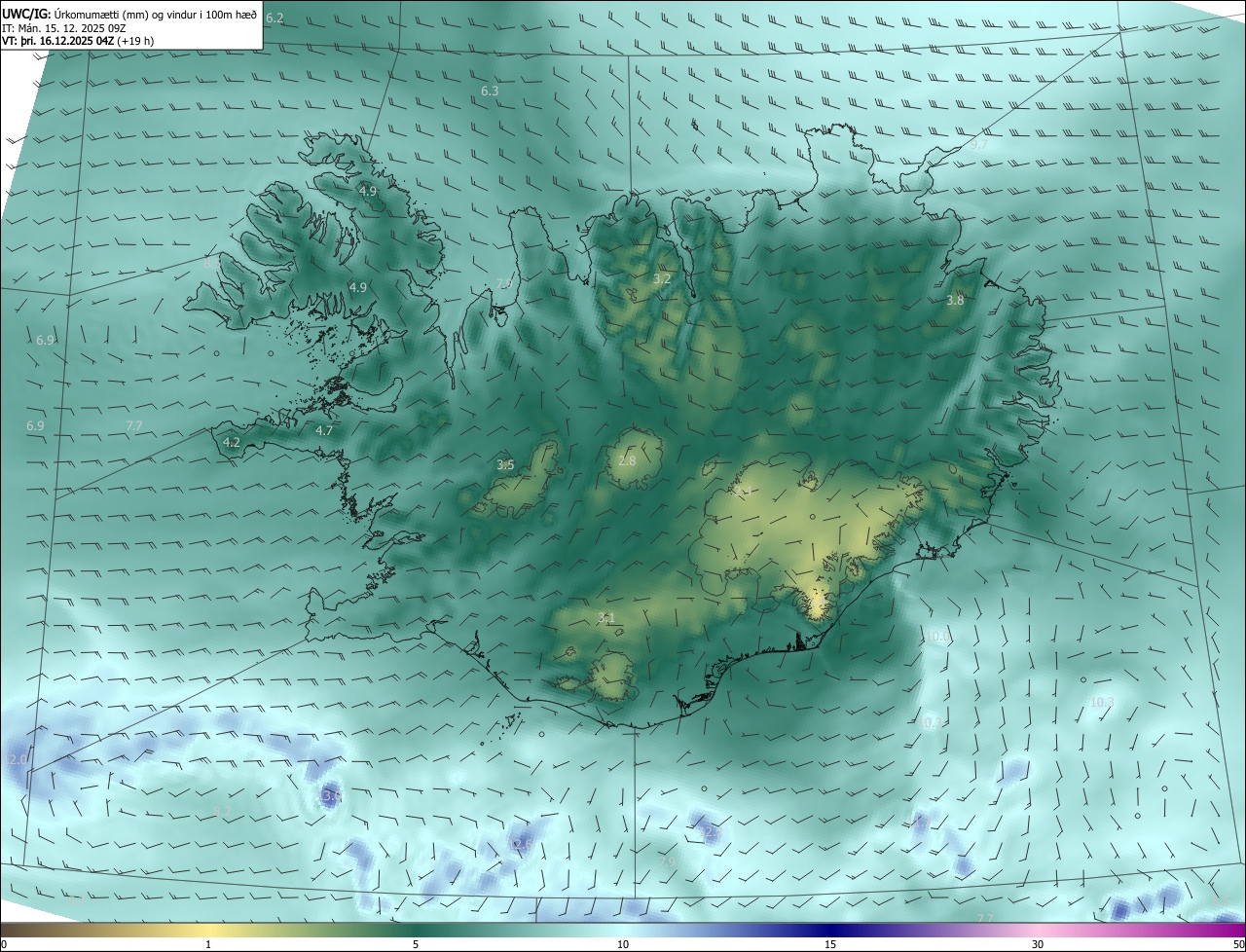Select the 3.5 value label
This screenshot has height=952, width=1246.
tap(505, 465)
